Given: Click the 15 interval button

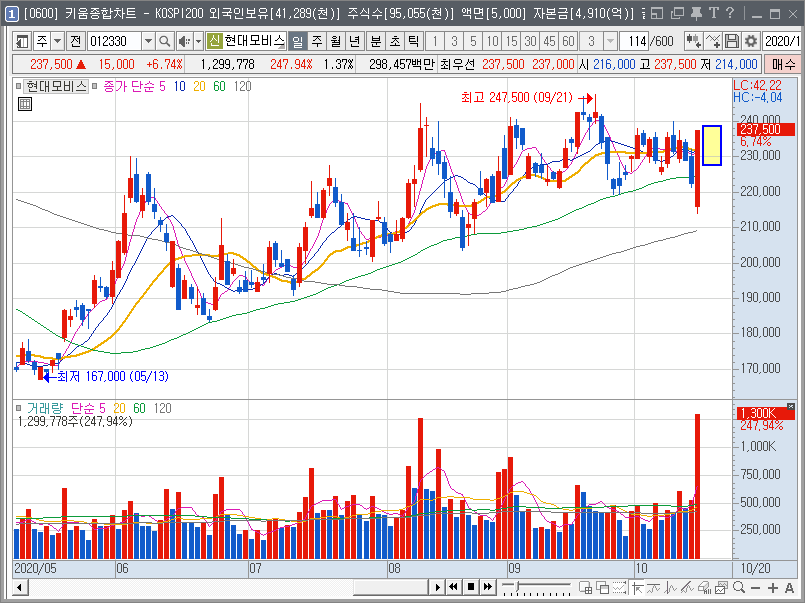Looking at the screenshot, I should [x=511, y=41].
